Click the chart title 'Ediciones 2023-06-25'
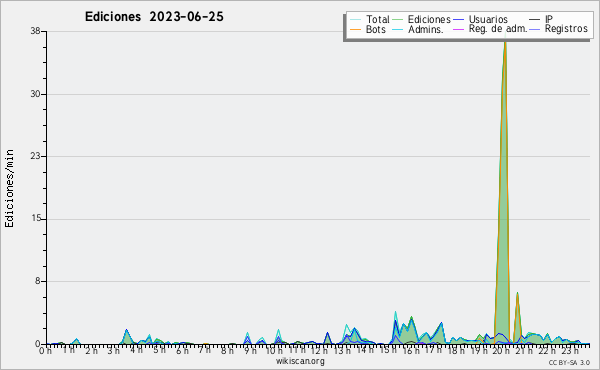The height and width of the screenshot is (370, 600). (154, 17)
